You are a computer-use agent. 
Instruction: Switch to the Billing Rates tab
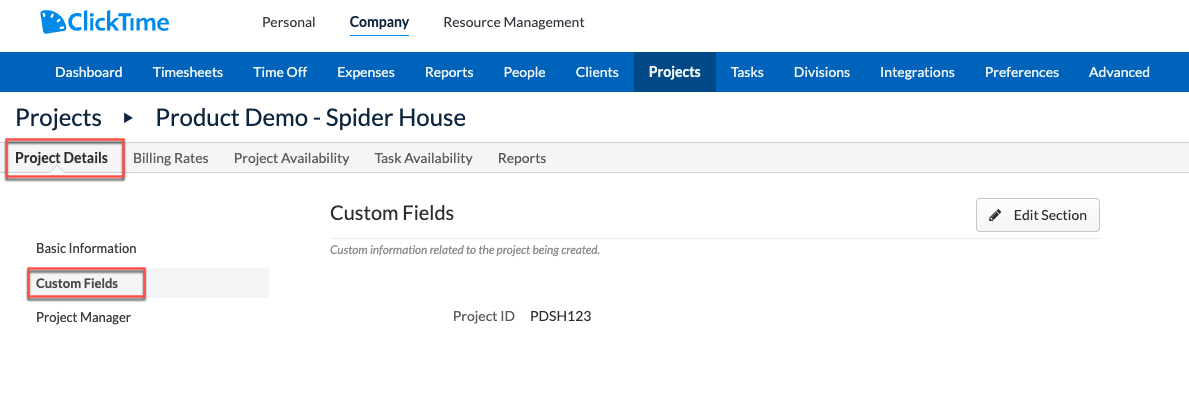(171, 158)
